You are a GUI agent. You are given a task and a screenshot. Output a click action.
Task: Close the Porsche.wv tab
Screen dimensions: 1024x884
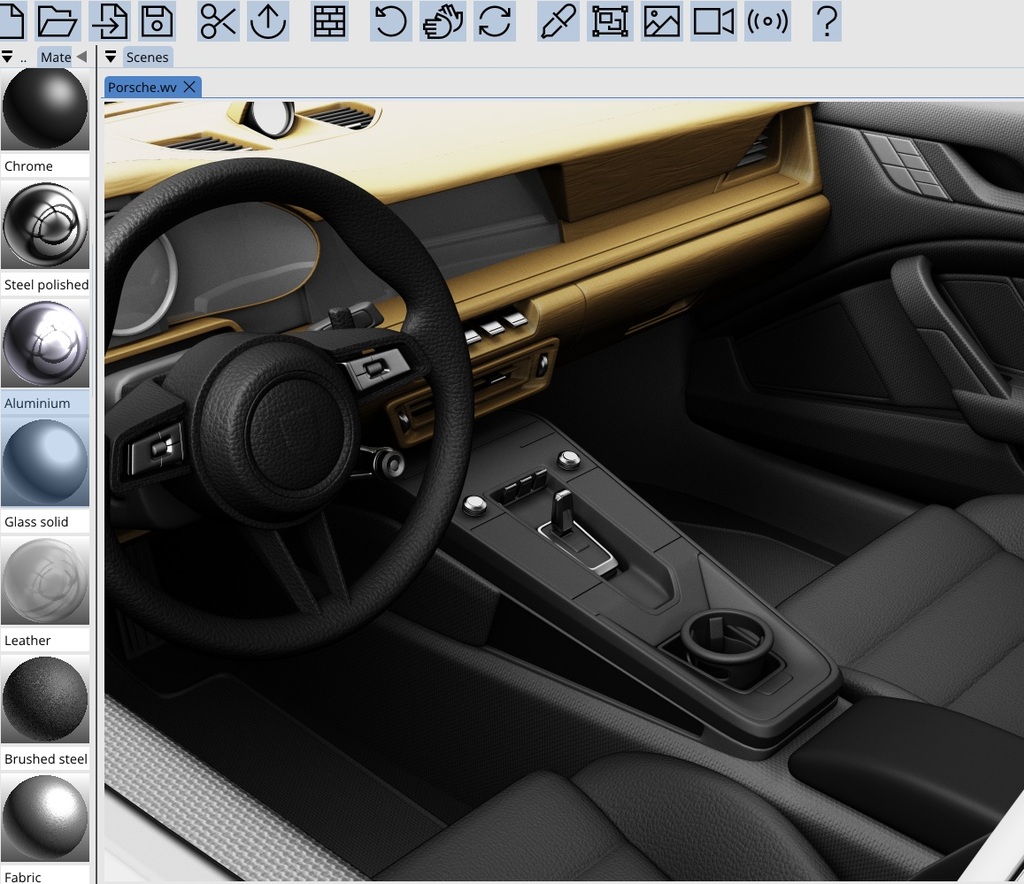(x=189, y=87)
